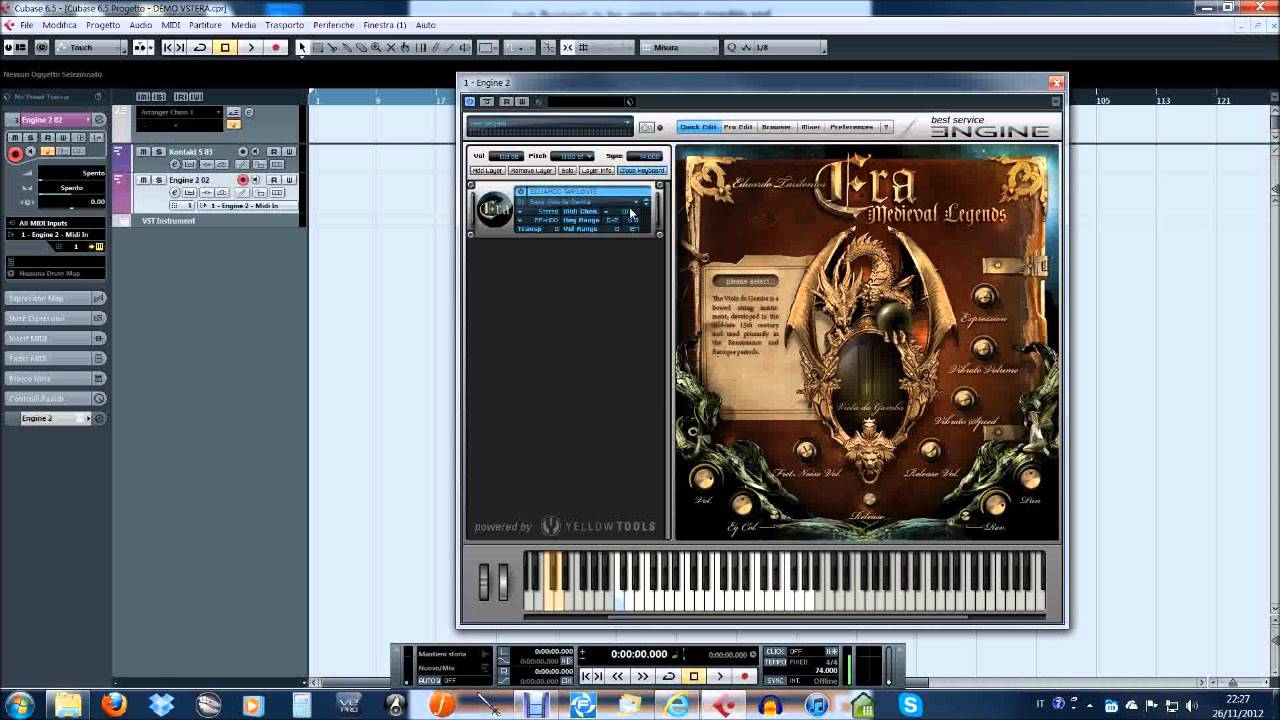Open the Modifica menu
The height and width of the screenshot is (720, 1280).
(x=60, y=25)
